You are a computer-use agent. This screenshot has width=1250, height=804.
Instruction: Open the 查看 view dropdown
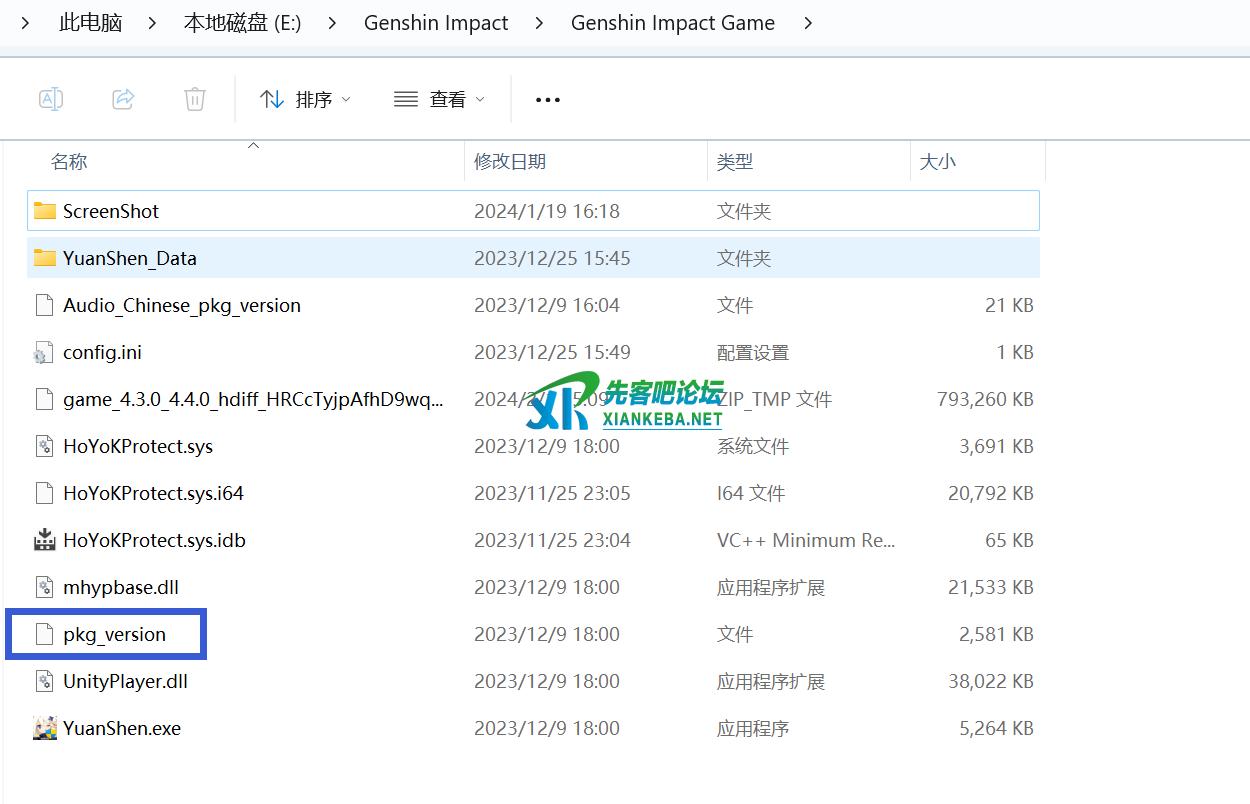439,99
